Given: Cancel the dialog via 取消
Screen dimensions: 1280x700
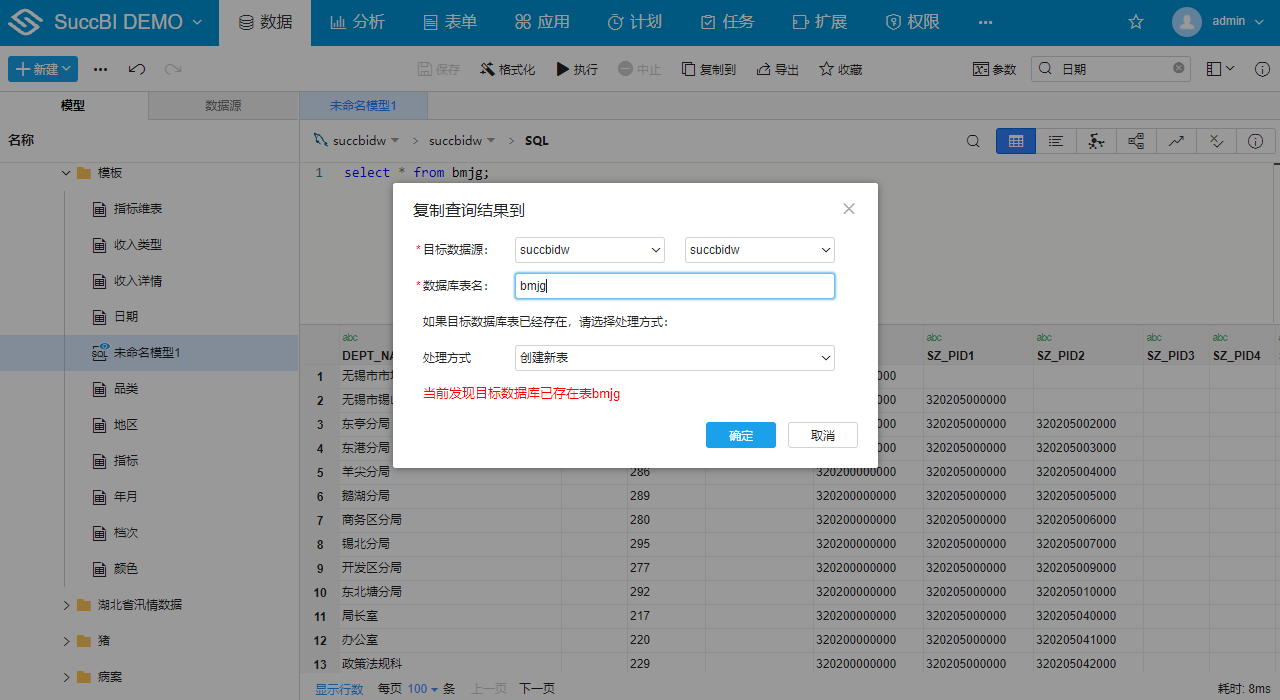Looking at the screenshot, I should point(822,435).
